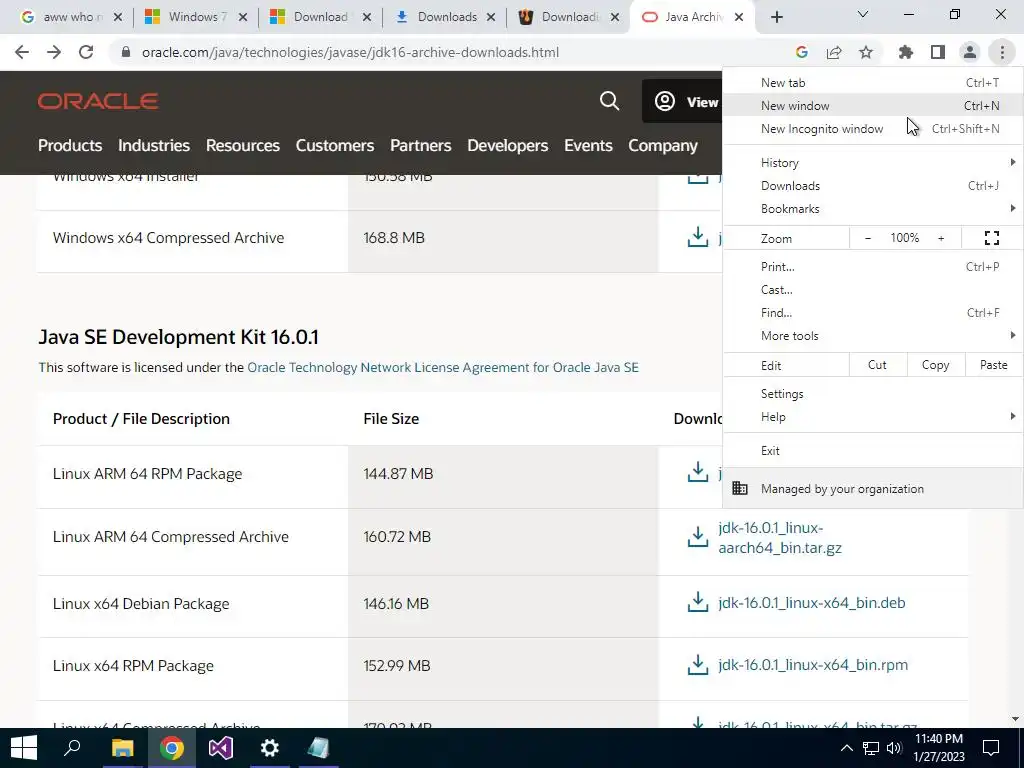The width and height of the screenshot is (1024, 768).
Task: Expand the More tools submenu
Action: tap(873, 336)
